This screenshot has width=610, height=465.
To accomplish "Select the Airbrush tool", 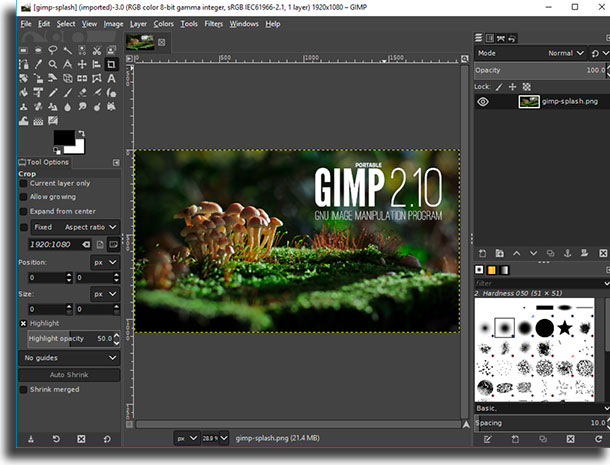I will click(x=97, y=93).
